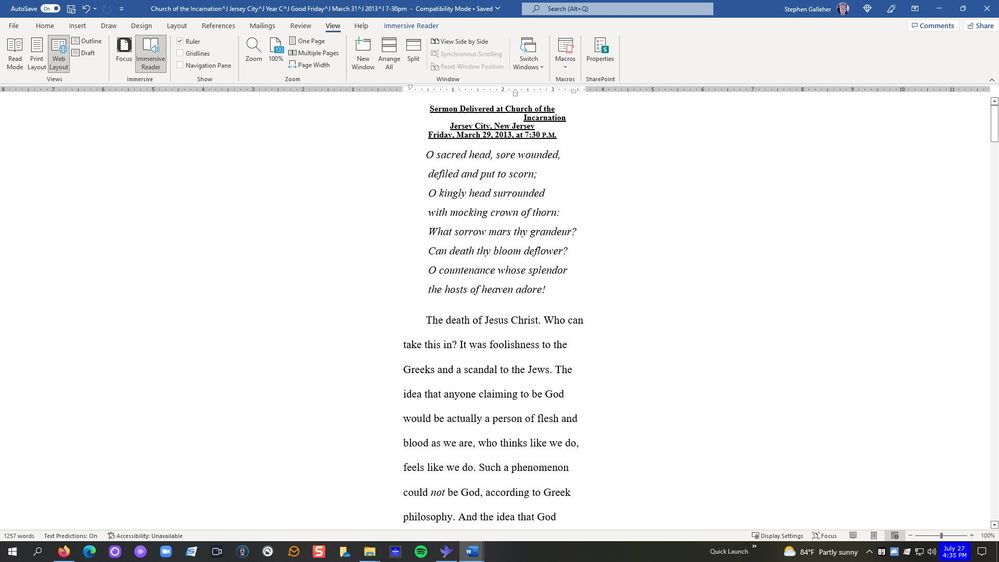The width and height of the screenshot is (999, 562).
Task: Customize Quick Access Toolbar dropdown
Action: [x=121, y=9]
